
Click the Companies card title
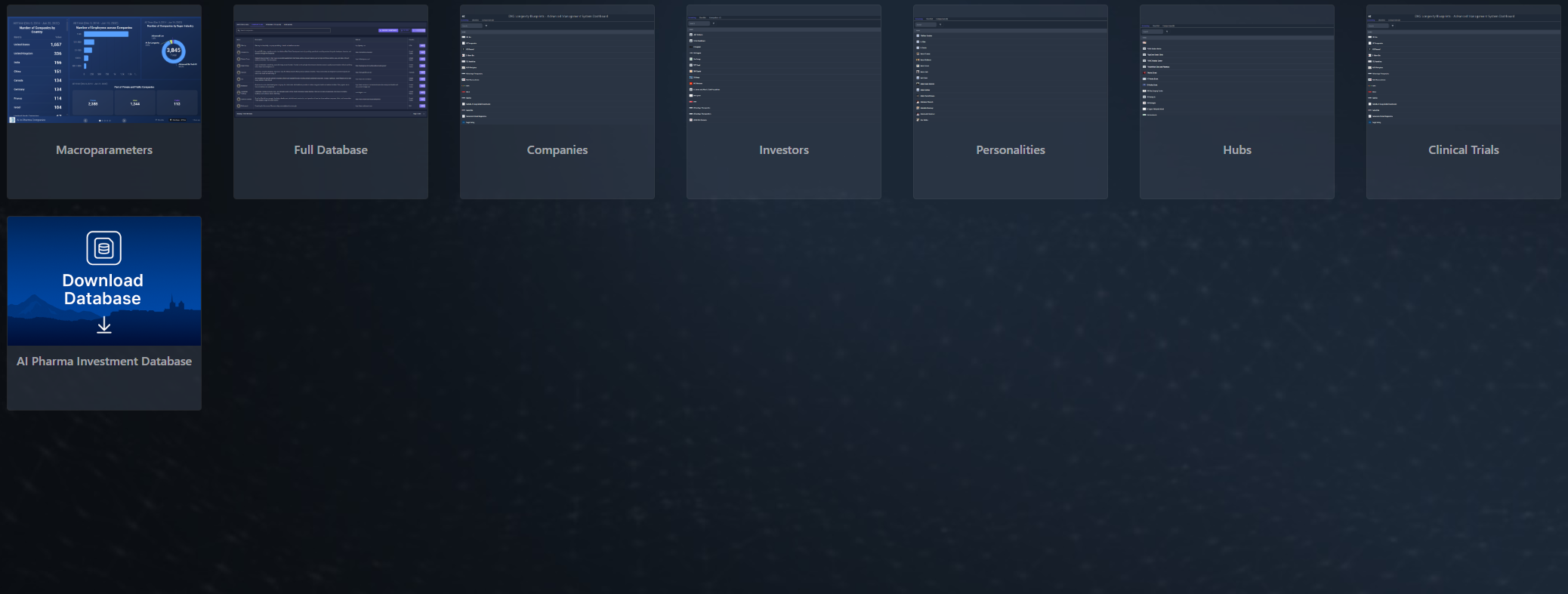point(557,150)
